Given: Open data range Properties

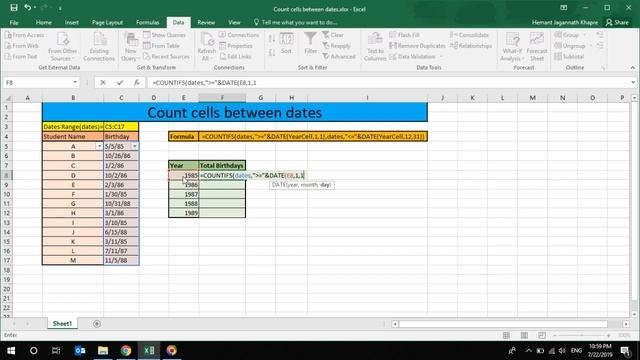Looking at the screenshot, I should 236,46.
